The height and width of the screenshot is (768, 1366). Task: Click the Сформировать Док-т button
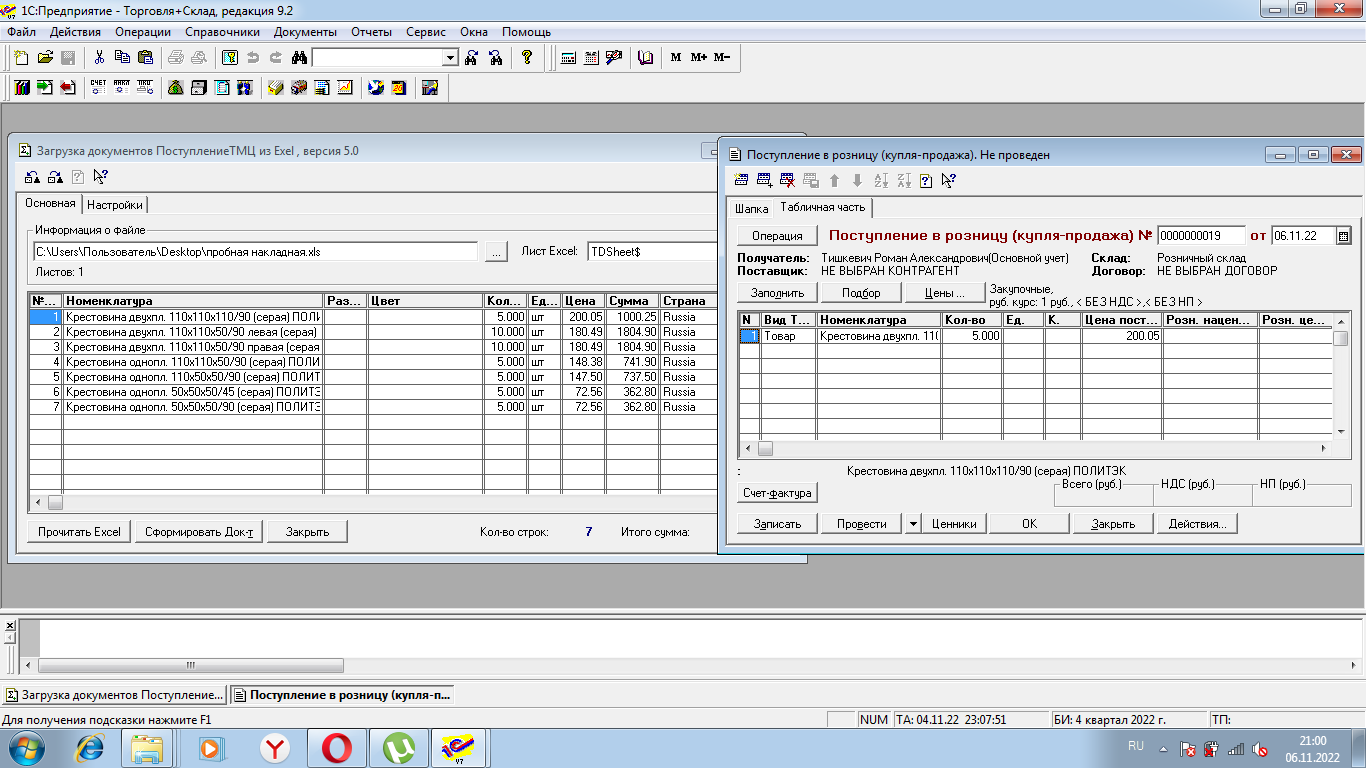[x=199, y=532]
